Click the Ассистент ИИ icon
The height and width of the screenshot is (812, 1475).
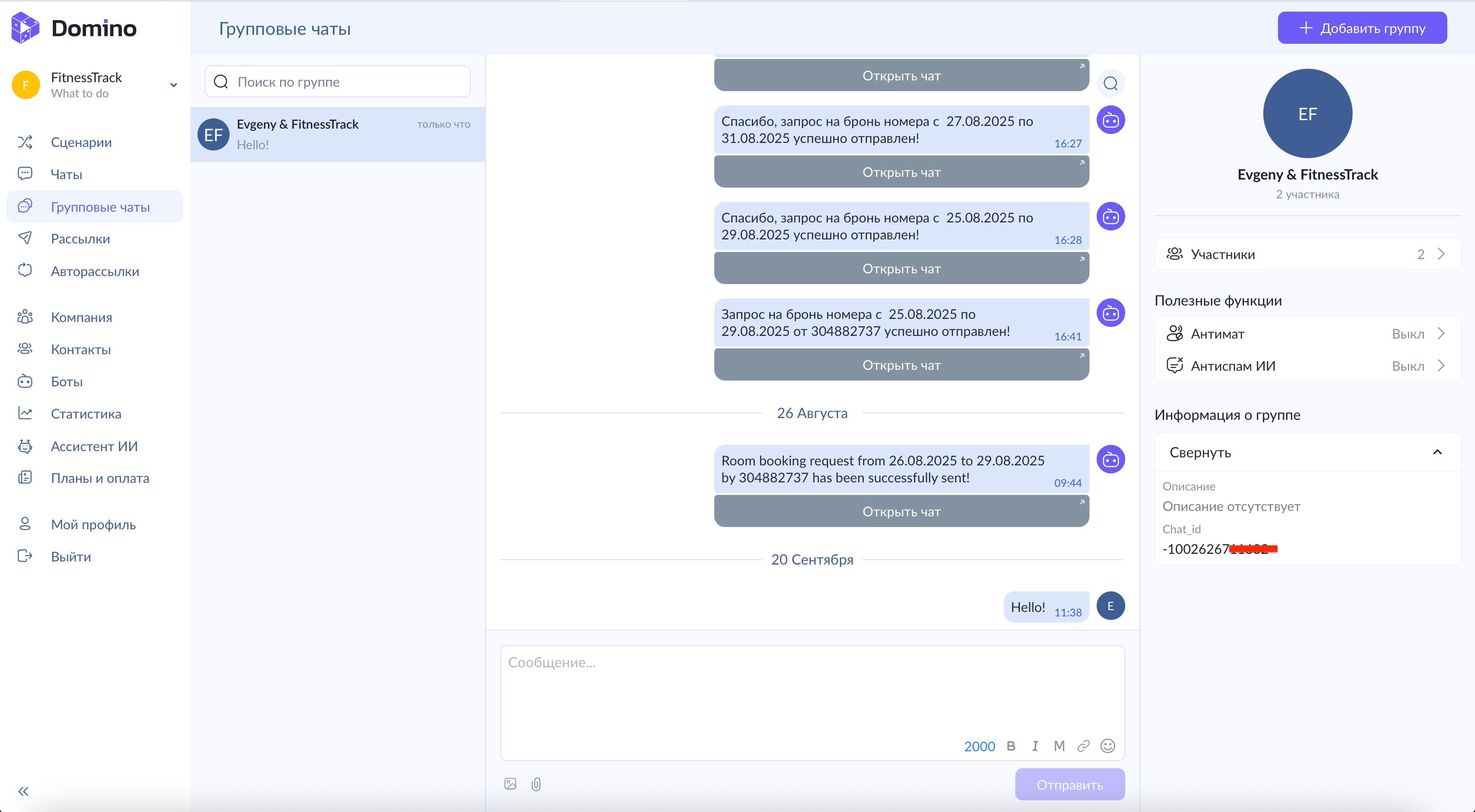tap(25, 446)
